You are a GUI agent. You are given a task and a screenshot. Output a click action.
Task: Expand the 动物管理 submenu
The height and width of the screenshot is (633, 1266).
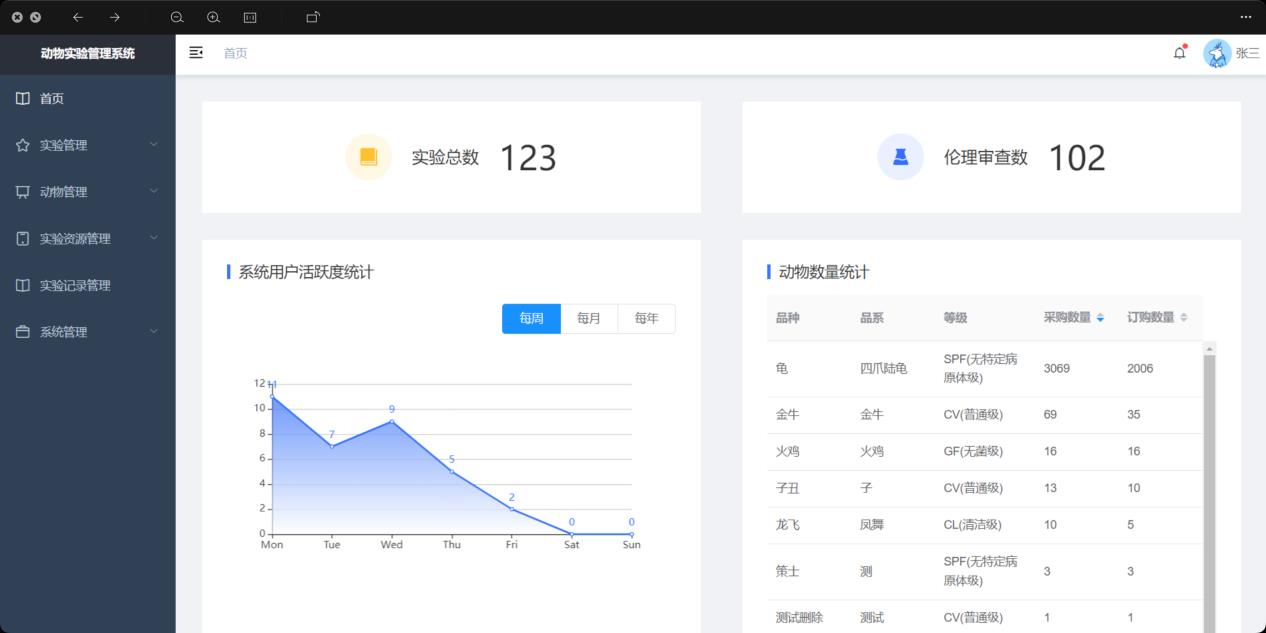pyautogui.click(x=153, y=191)
